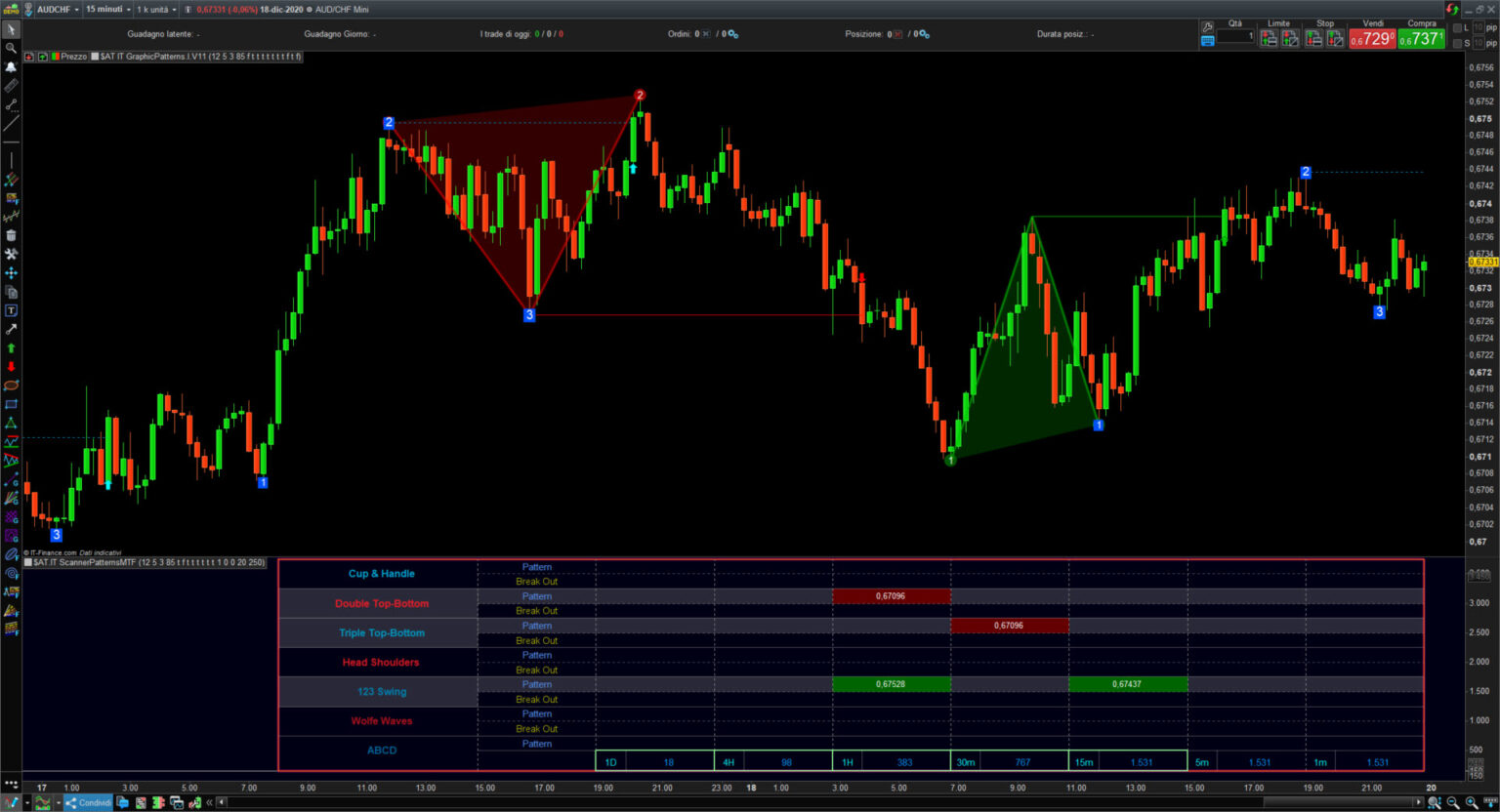Select the magnifier zoom tool in left toolbar
Screen dimensions: 1500x812
click(x=11, y=48)
